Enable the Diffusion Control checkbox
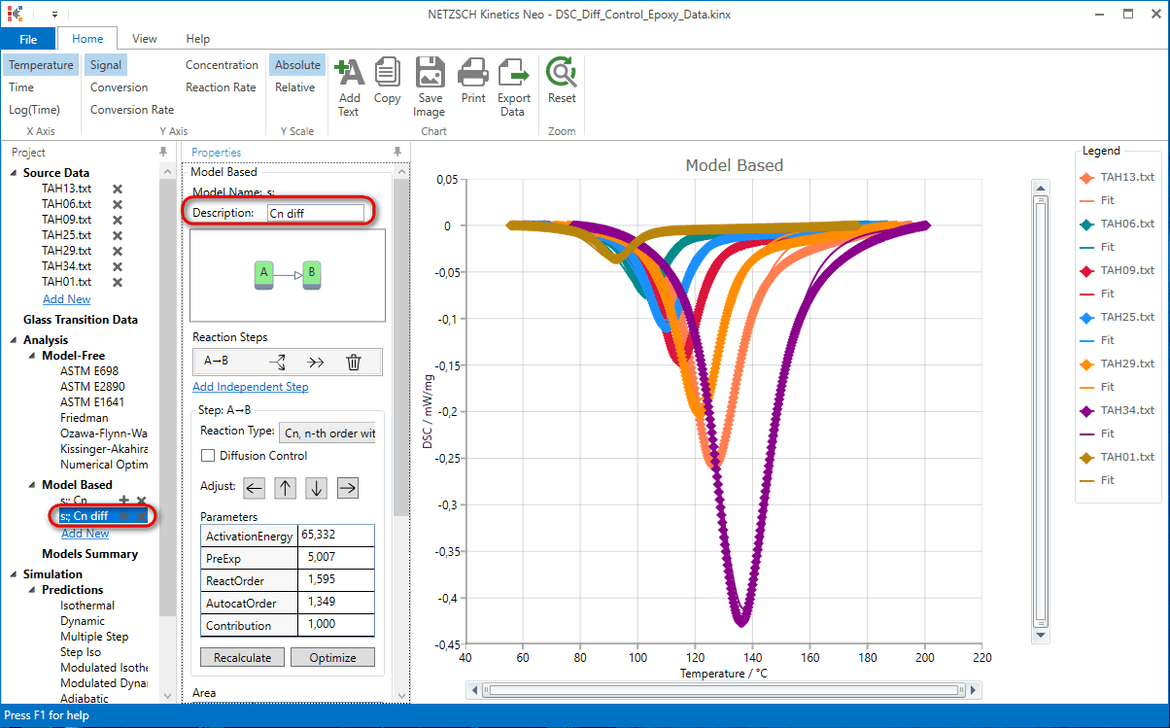Screen dimensions: 1170x728 208,455
